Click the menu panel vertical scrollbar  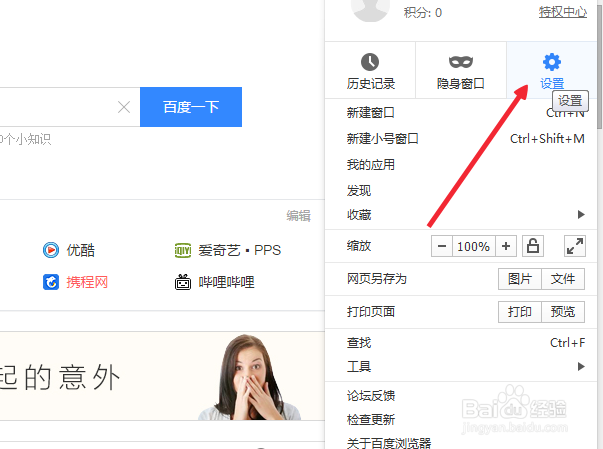600,65
